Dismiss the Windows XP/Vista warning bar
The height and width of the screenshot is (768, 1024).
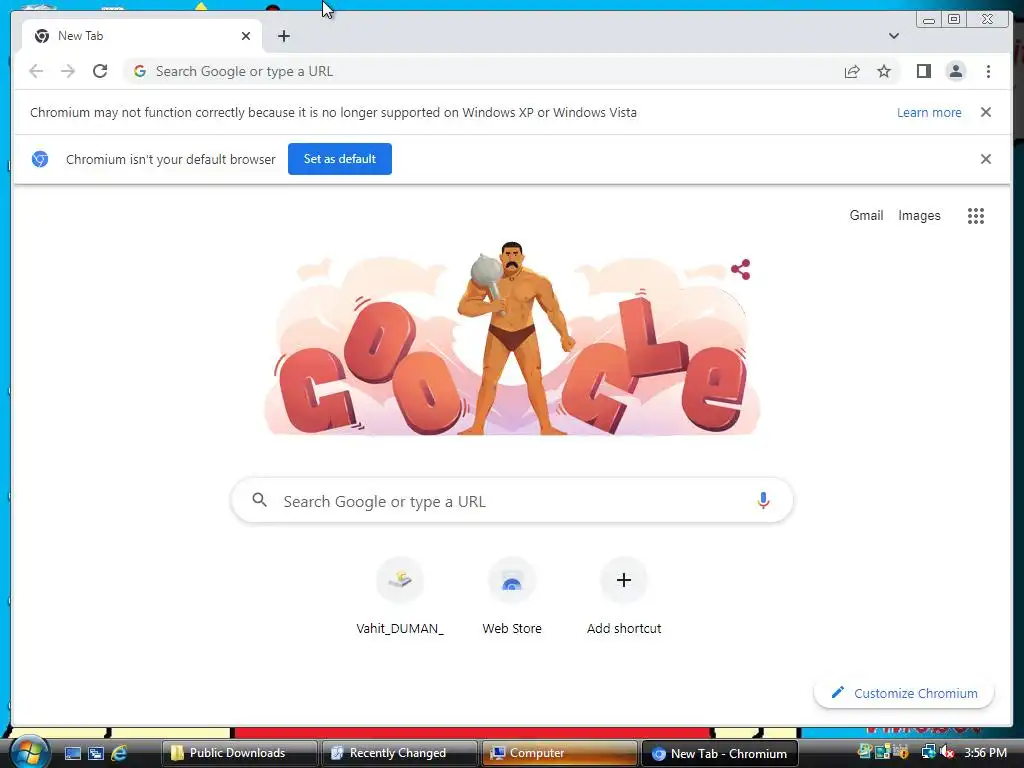[x=985, y=112]
